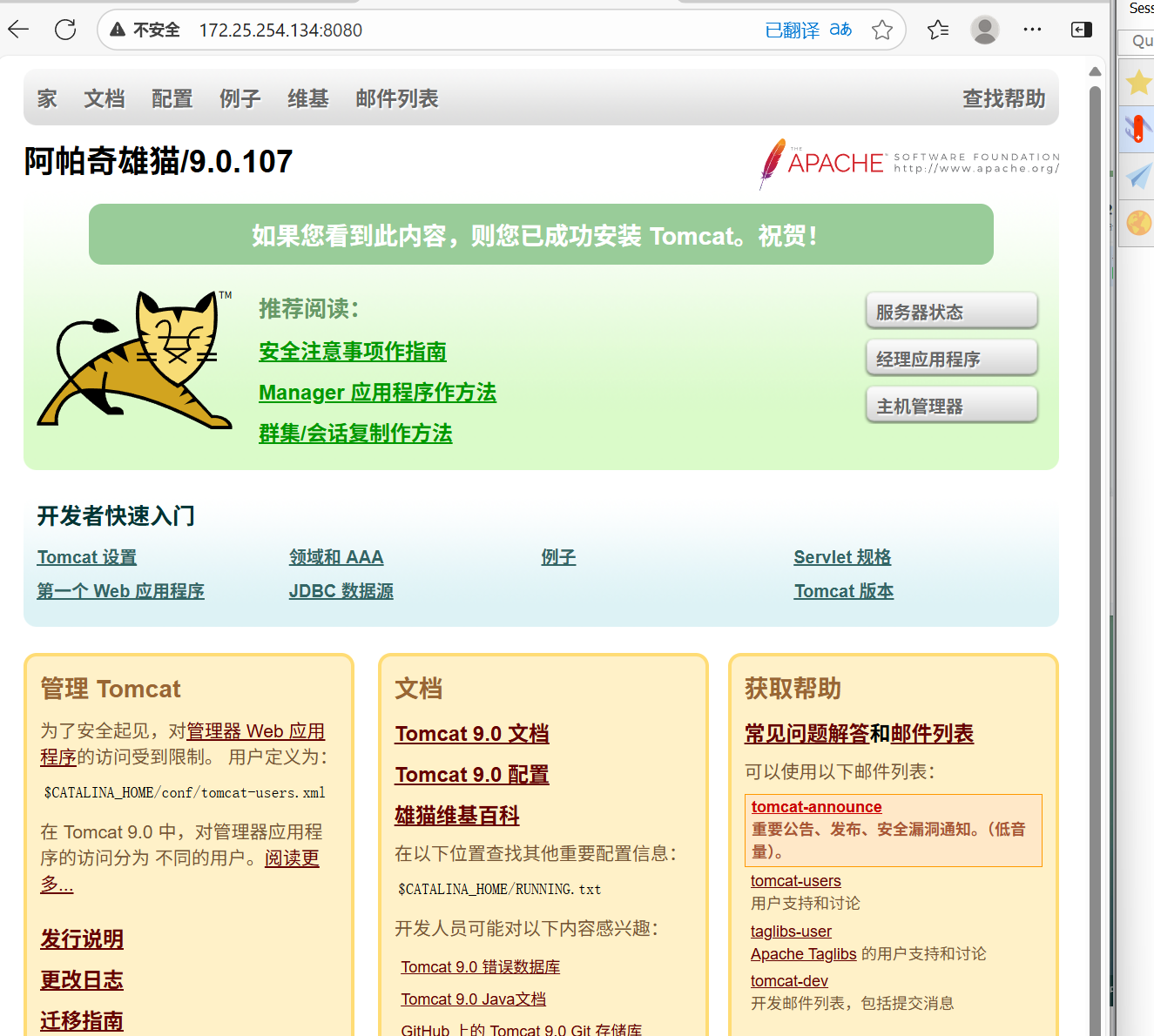
Task: Open the JDBC 数据源 link
Action: pos(341,591)
